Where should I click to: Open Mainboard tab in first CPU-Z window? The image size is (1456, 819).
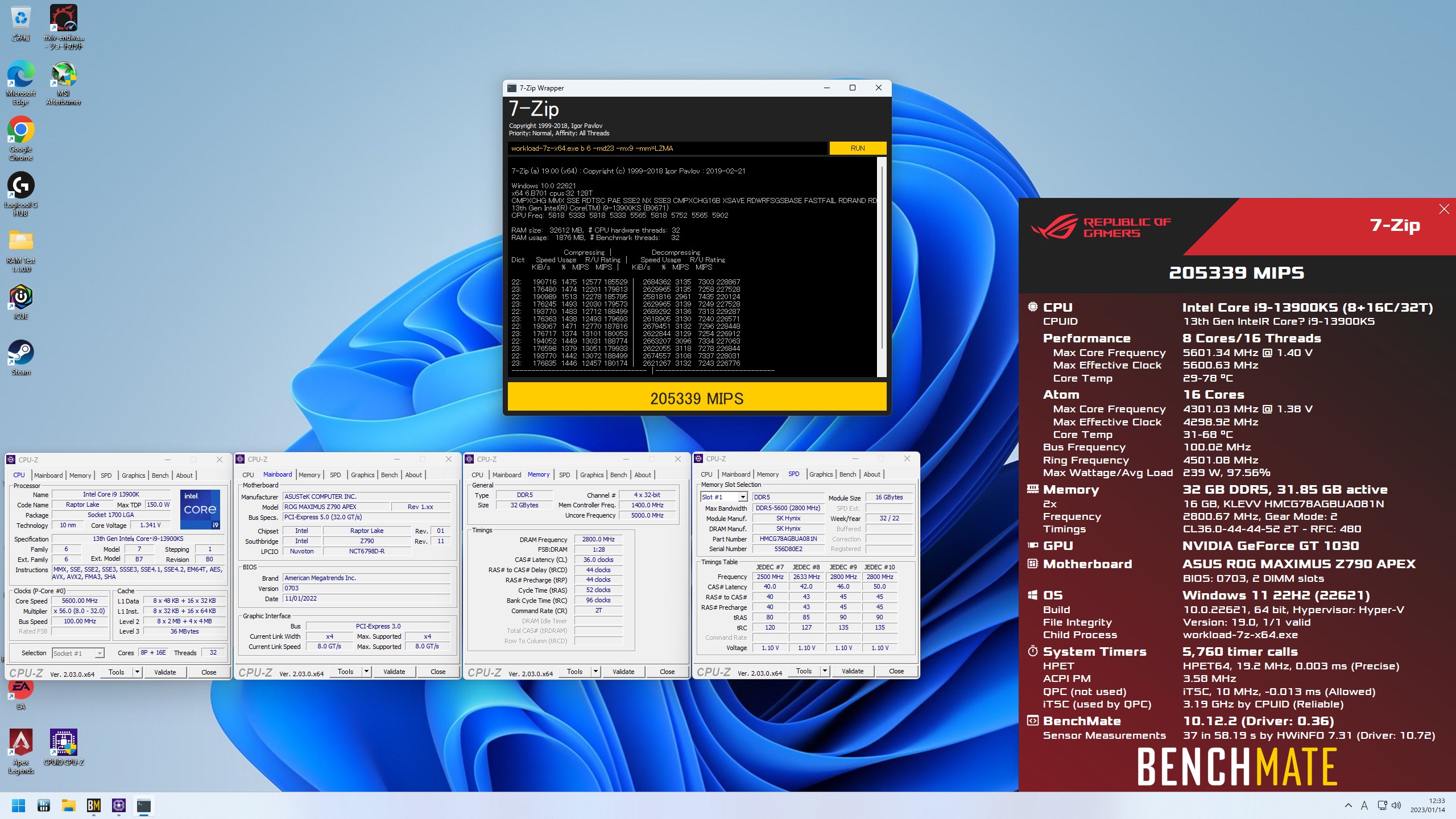coord(48,475)
